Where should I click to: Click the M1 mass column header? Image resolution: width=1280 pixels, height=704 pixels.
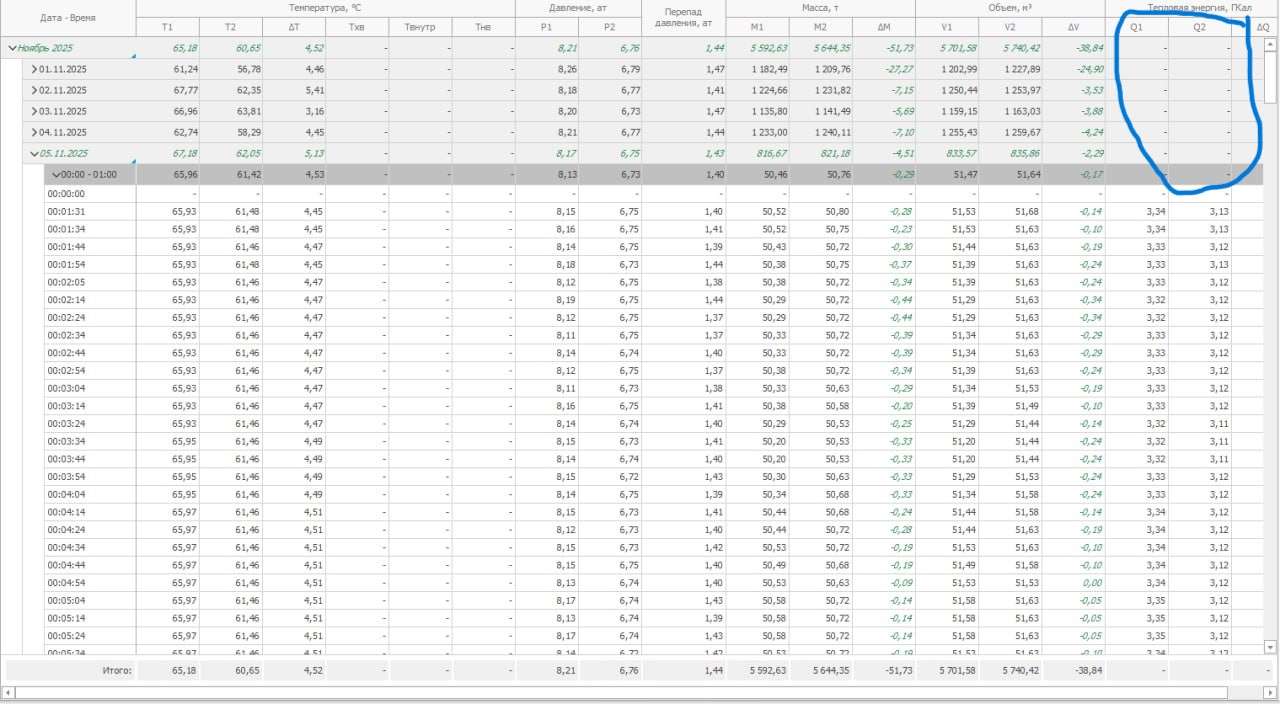pyautogui.click(x=757, y=27)
